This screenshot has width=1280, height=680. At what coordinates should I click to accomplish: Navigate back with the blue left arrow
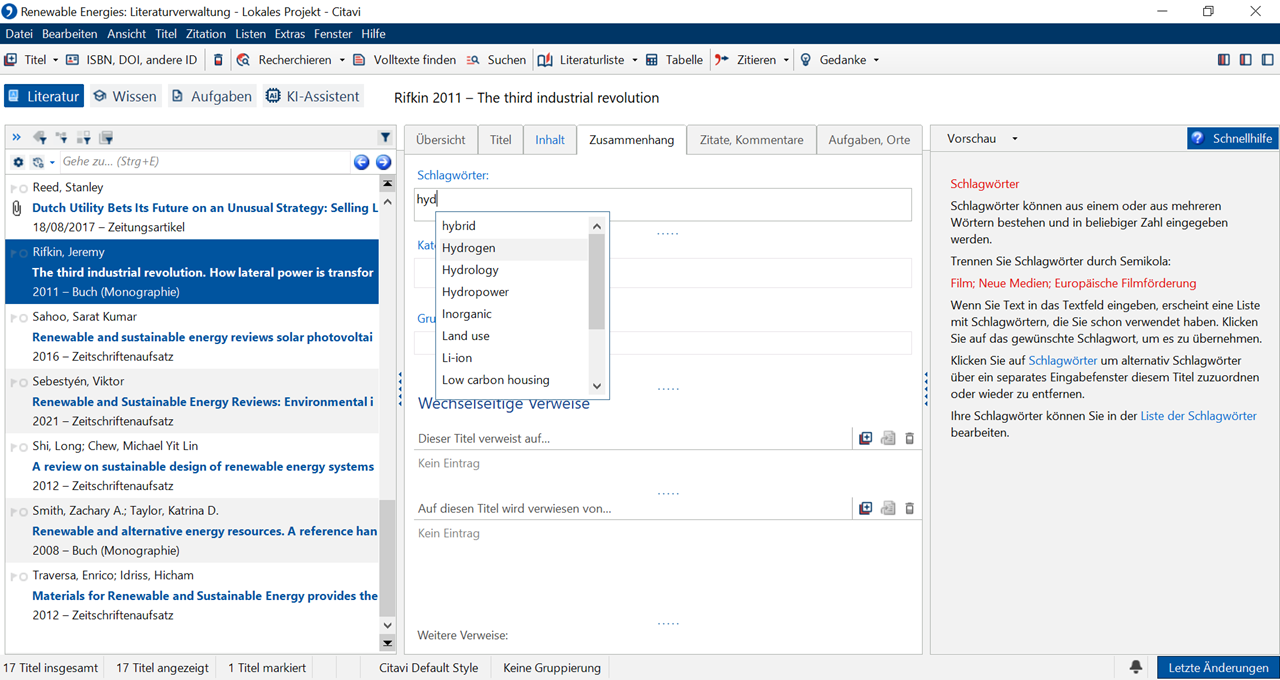pos(362,162)
